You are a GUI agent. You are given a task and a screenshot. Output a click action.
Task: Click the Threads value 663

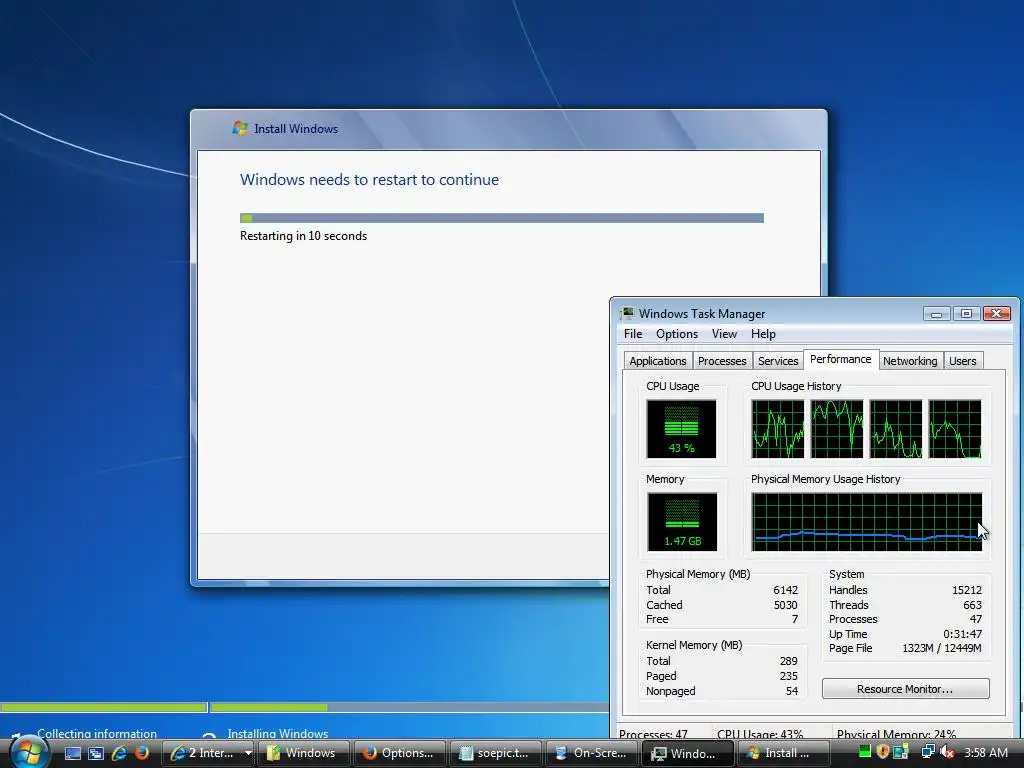coord(972,605)
